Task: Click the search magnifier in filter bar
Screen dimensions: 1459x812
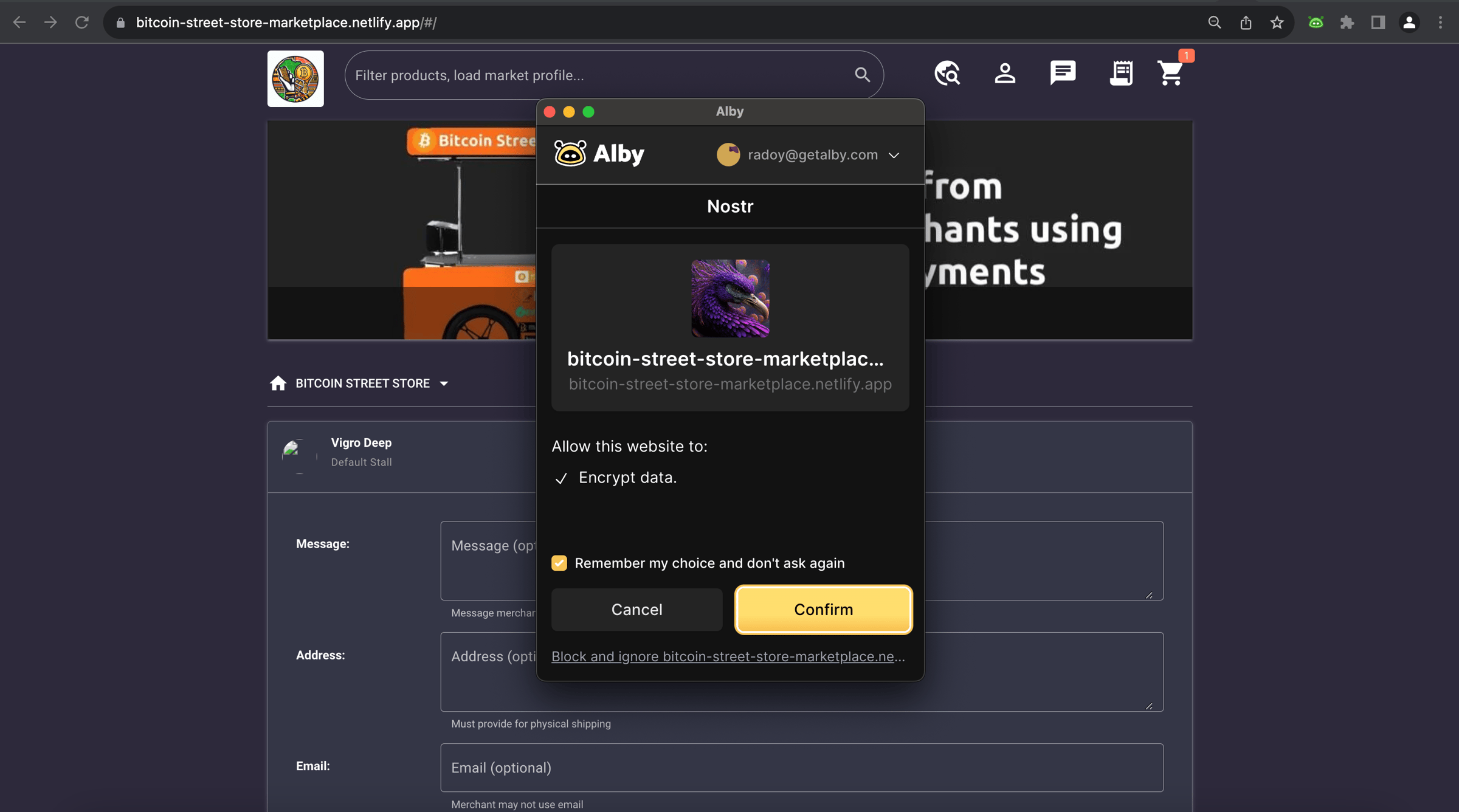Action: click(862, 75)
